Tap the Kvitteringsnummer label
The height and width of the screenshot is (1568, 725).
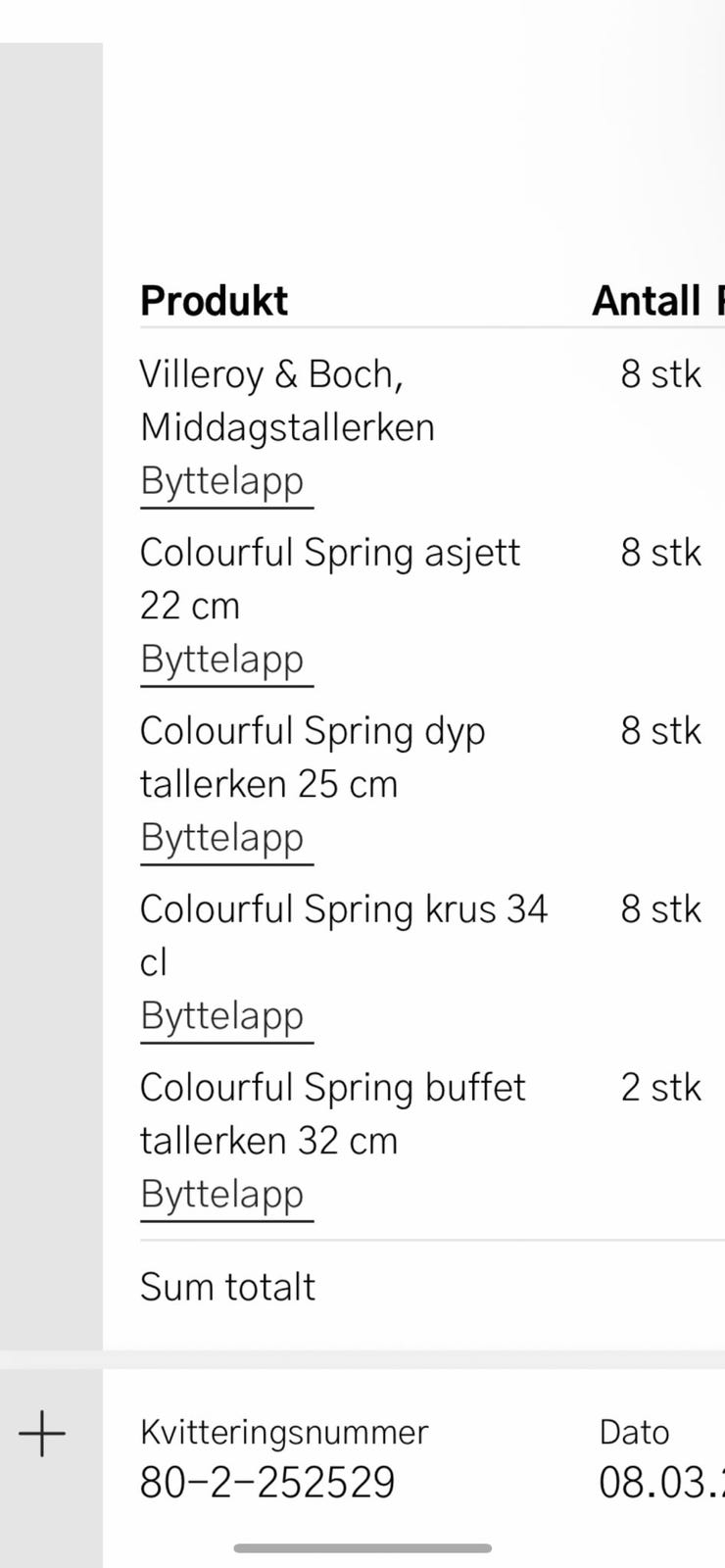(284, 1433)
